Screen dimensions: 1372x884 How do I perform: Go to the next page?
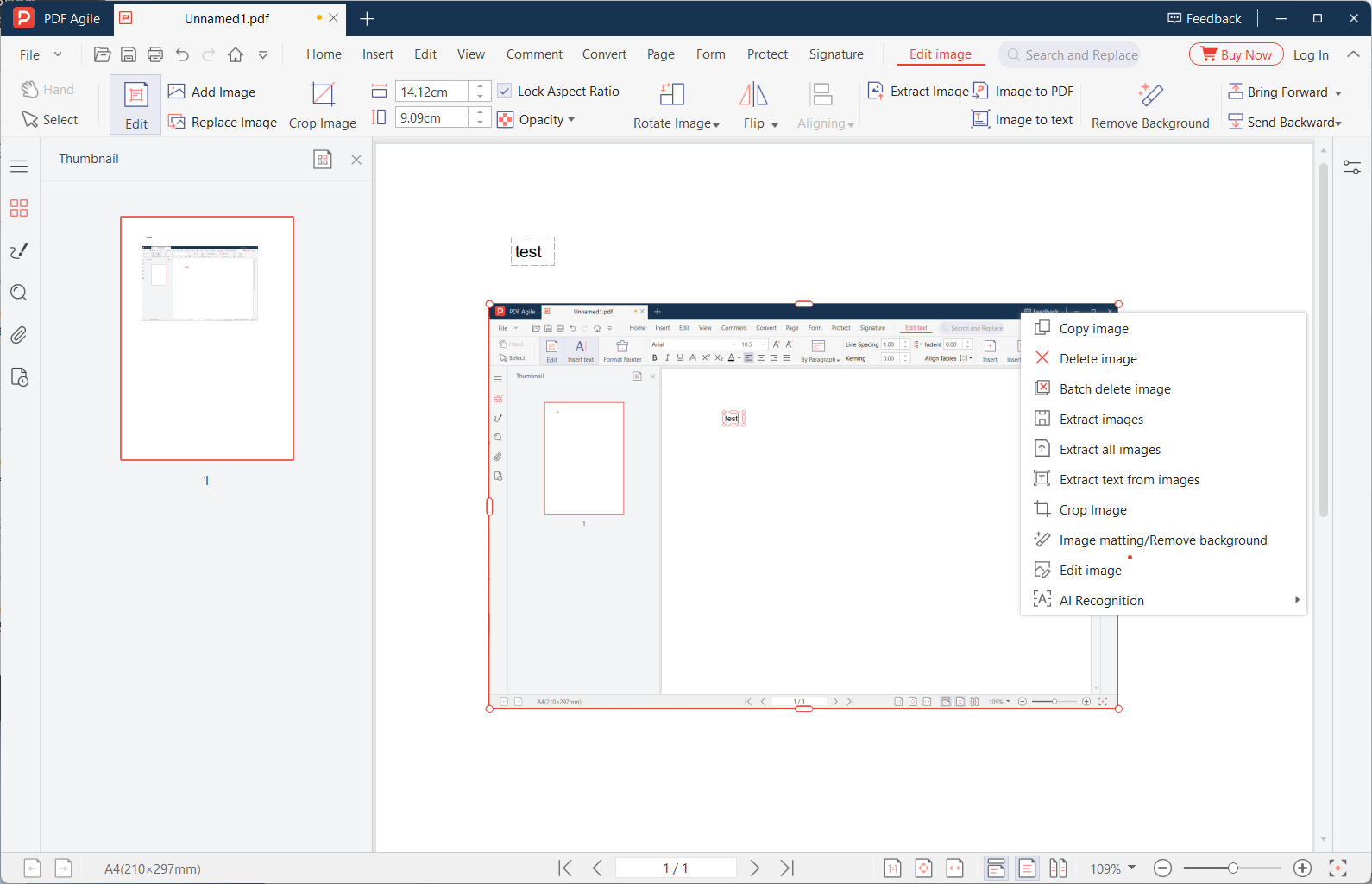[755, 868]
